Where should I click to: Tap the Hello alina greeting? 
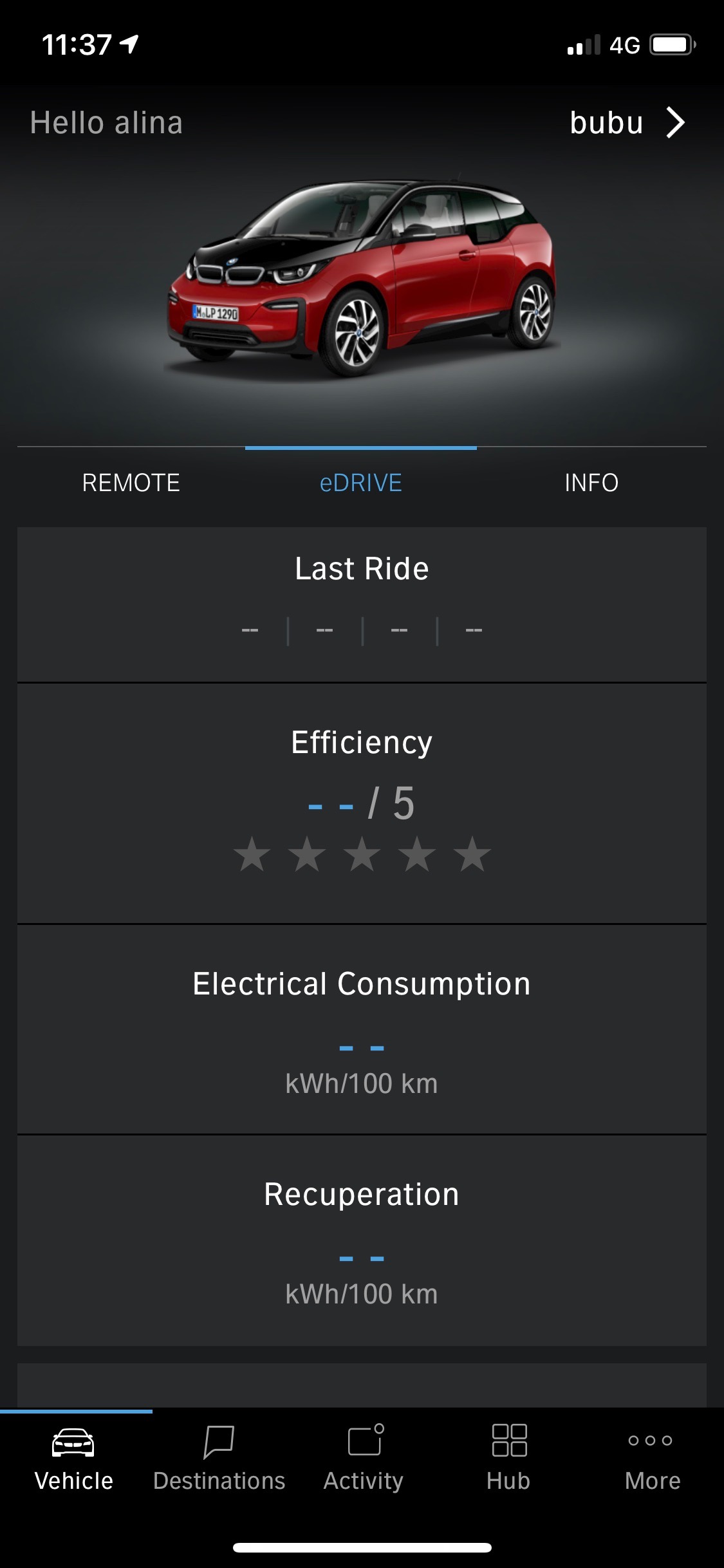click(106, 123)
